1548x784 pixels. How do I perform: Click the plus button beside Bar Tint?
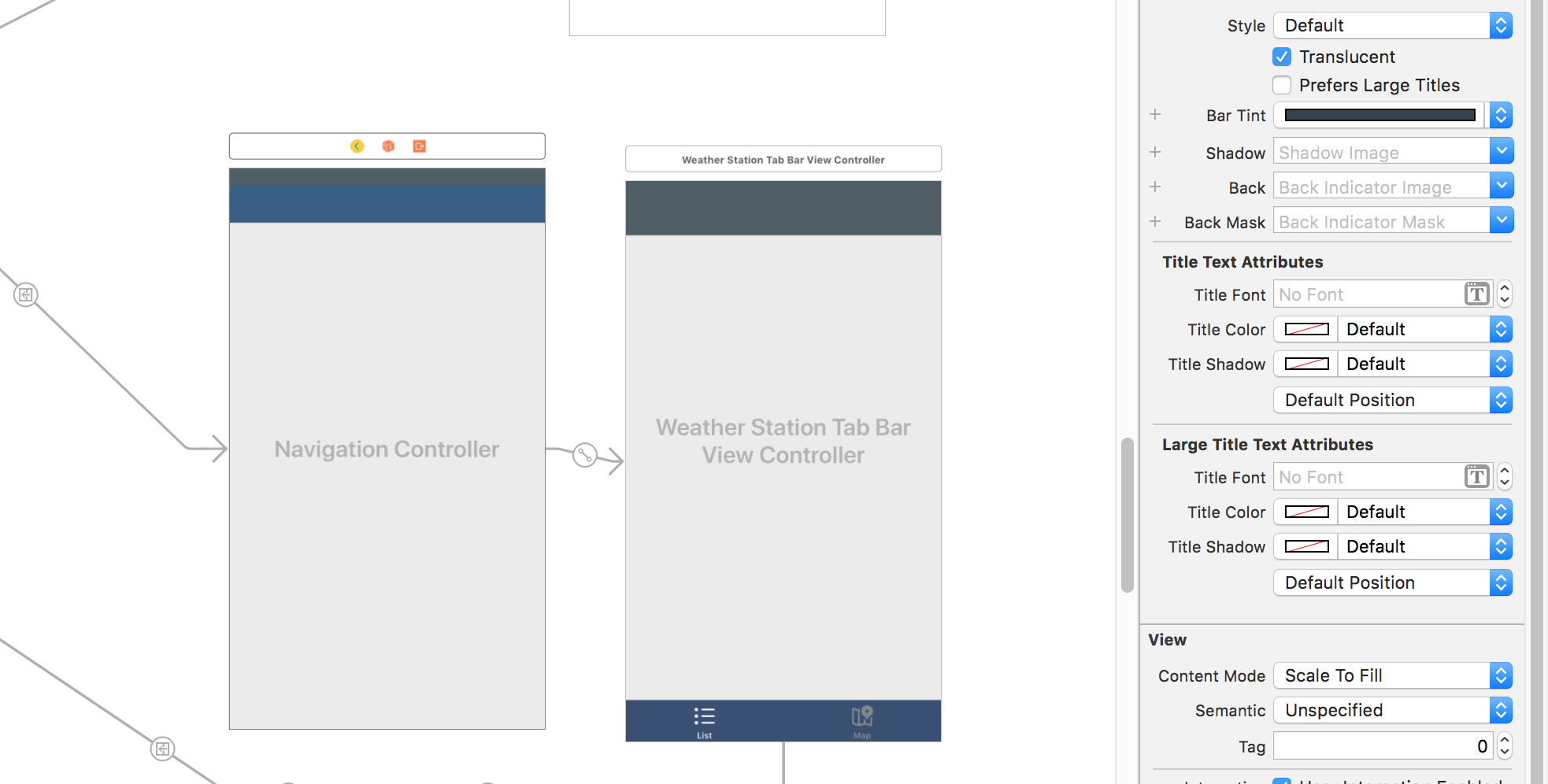(x=1155, y=115)
